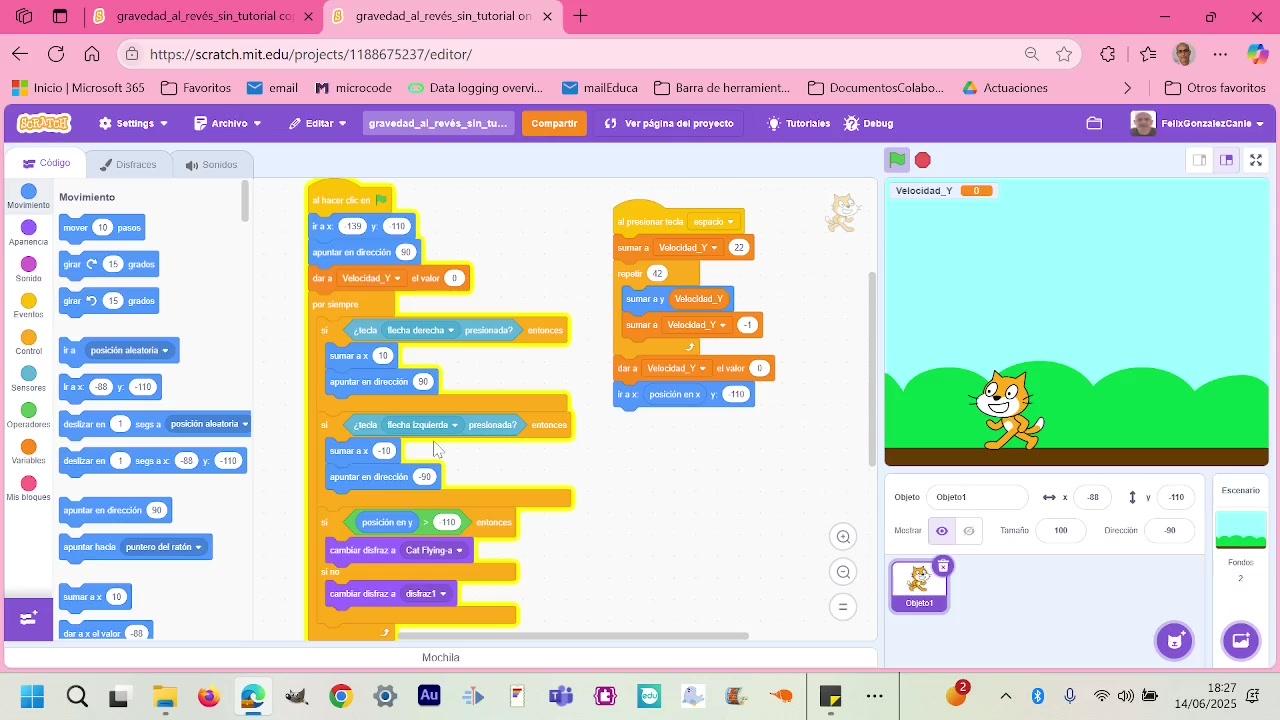1280x720 pixels.
Task: Stop the project with red stop icon
Action: pyautogui.click(x=923, y=160)
